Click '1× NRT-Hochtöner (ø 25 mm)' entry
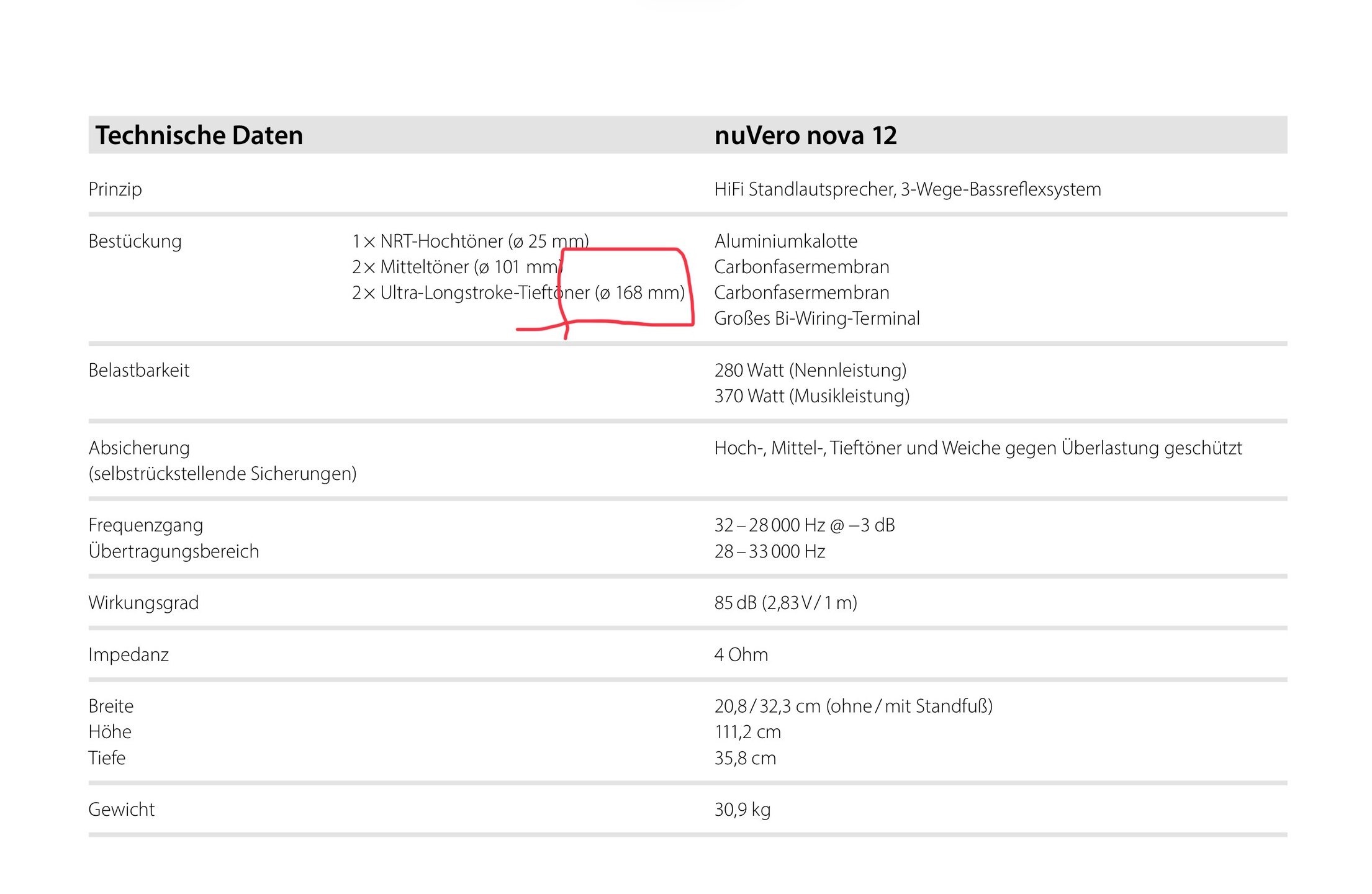1372x894 pixels. (470, 241)
